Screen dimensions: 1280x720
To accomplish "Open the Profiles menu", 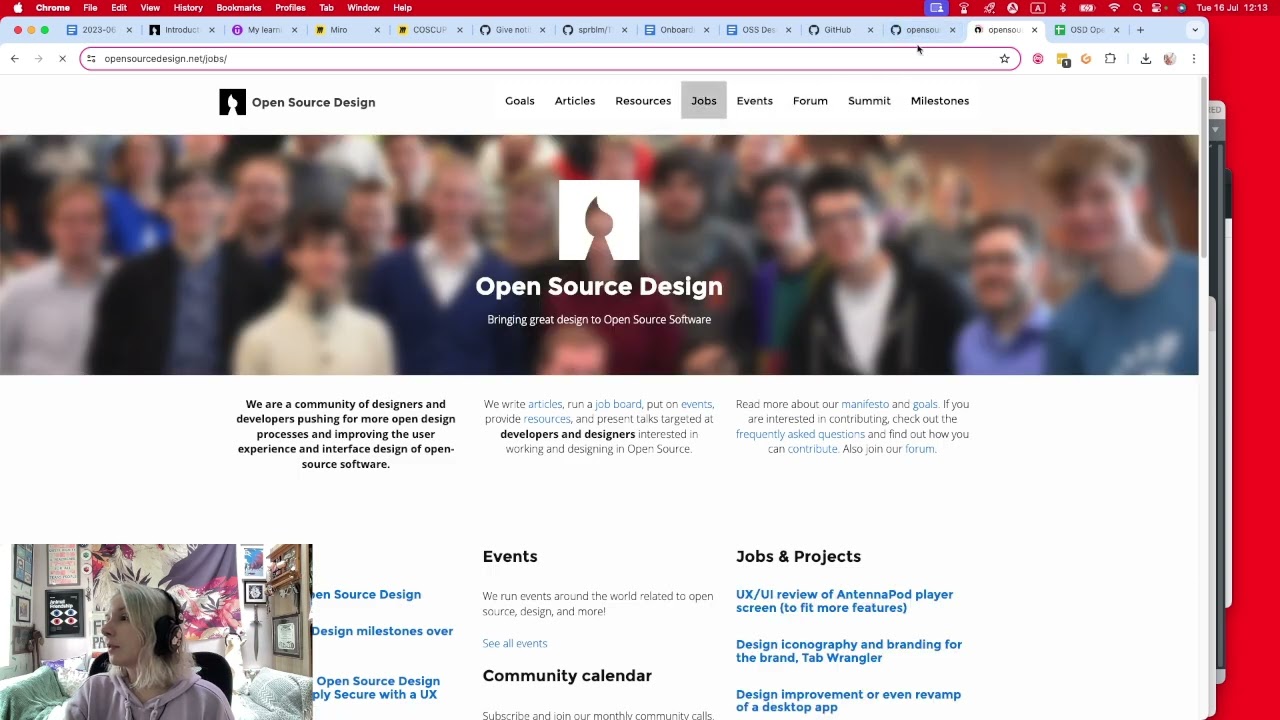I will 290,8.
